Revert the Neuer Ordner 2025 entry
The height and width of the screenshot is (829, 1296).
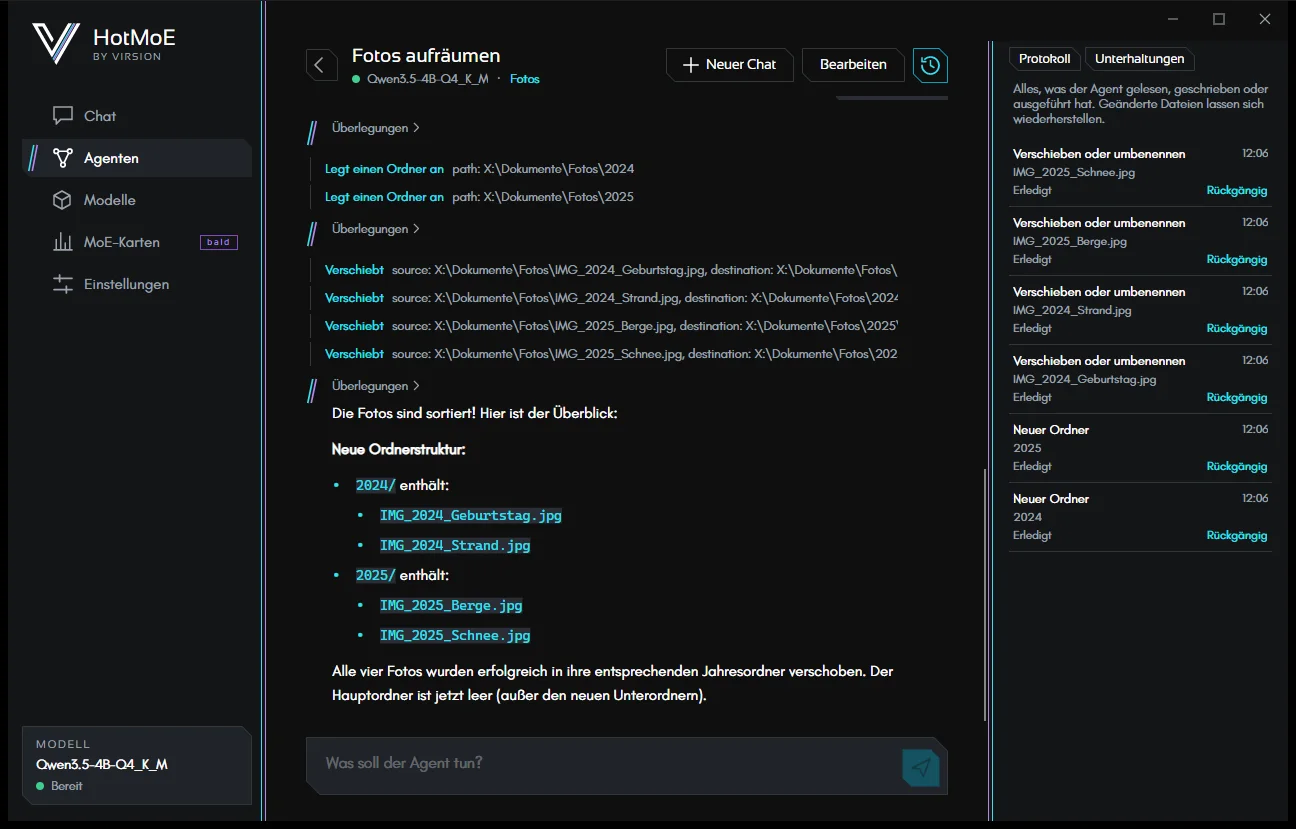pyautogui.click(x=1237, y=466)
